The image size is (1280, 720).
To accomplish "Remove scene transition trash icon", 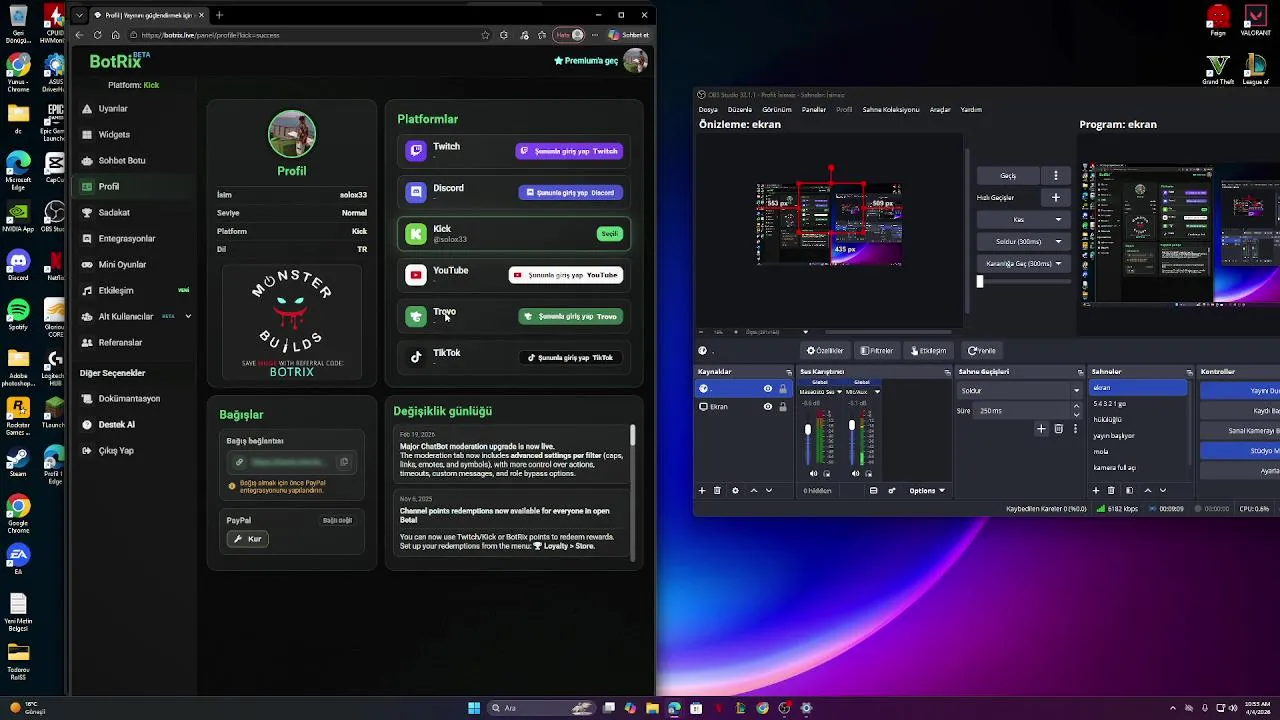I will (1058, 428).
